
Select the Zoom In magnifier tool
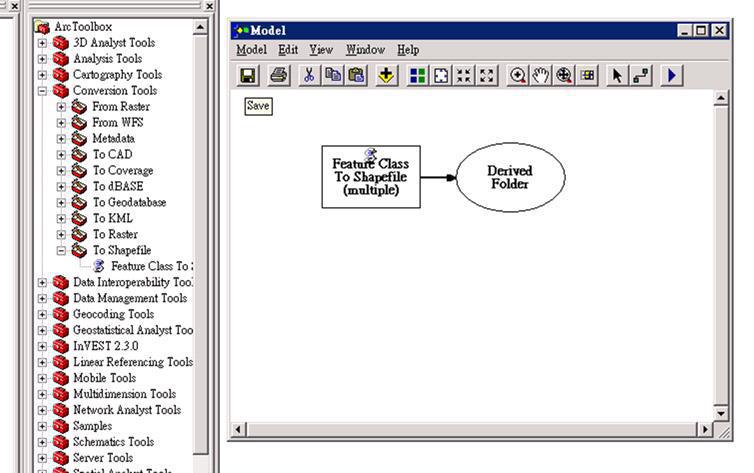[x=518, y=75]
